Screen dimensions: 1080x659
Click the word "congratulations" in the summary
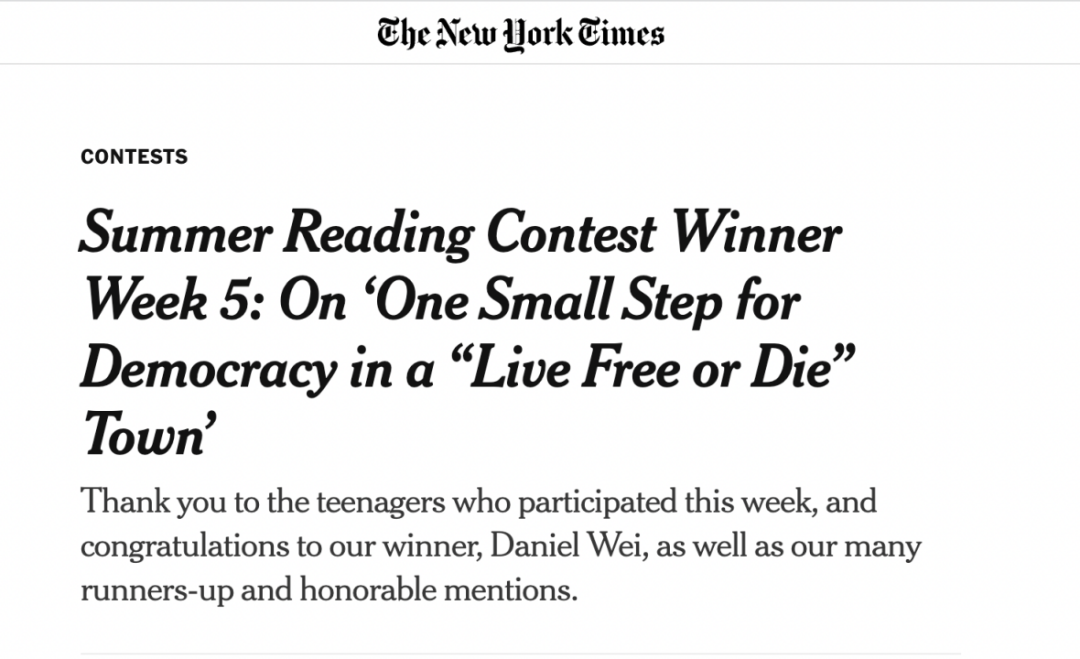[185, 547]
